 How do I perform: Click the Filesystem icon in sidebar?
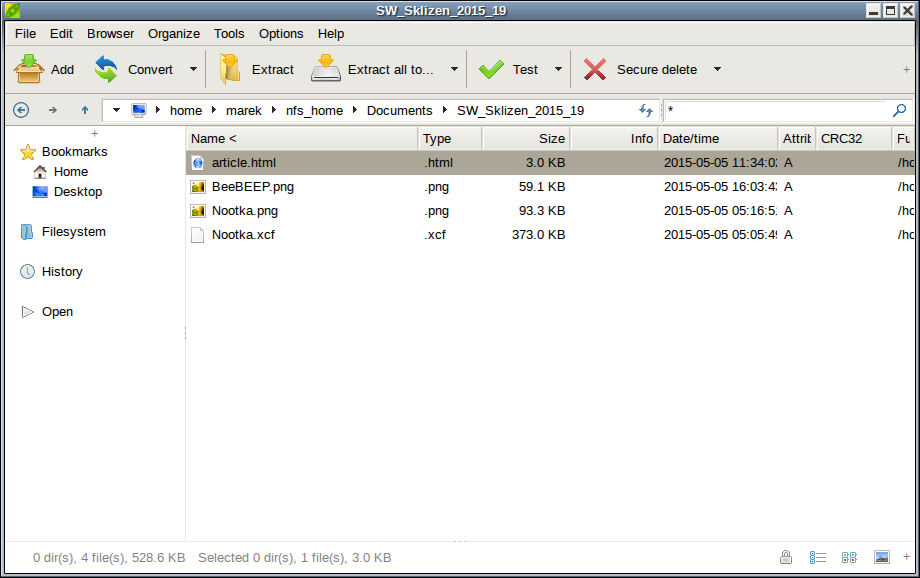27,232
